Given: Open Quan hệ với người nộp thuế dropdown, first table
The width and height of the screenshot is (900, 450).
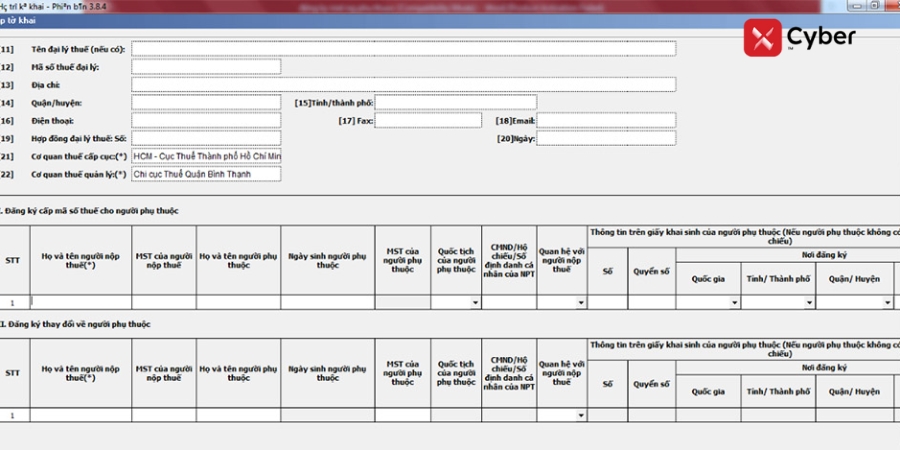Looking at the screenshot, I should 581,302.
